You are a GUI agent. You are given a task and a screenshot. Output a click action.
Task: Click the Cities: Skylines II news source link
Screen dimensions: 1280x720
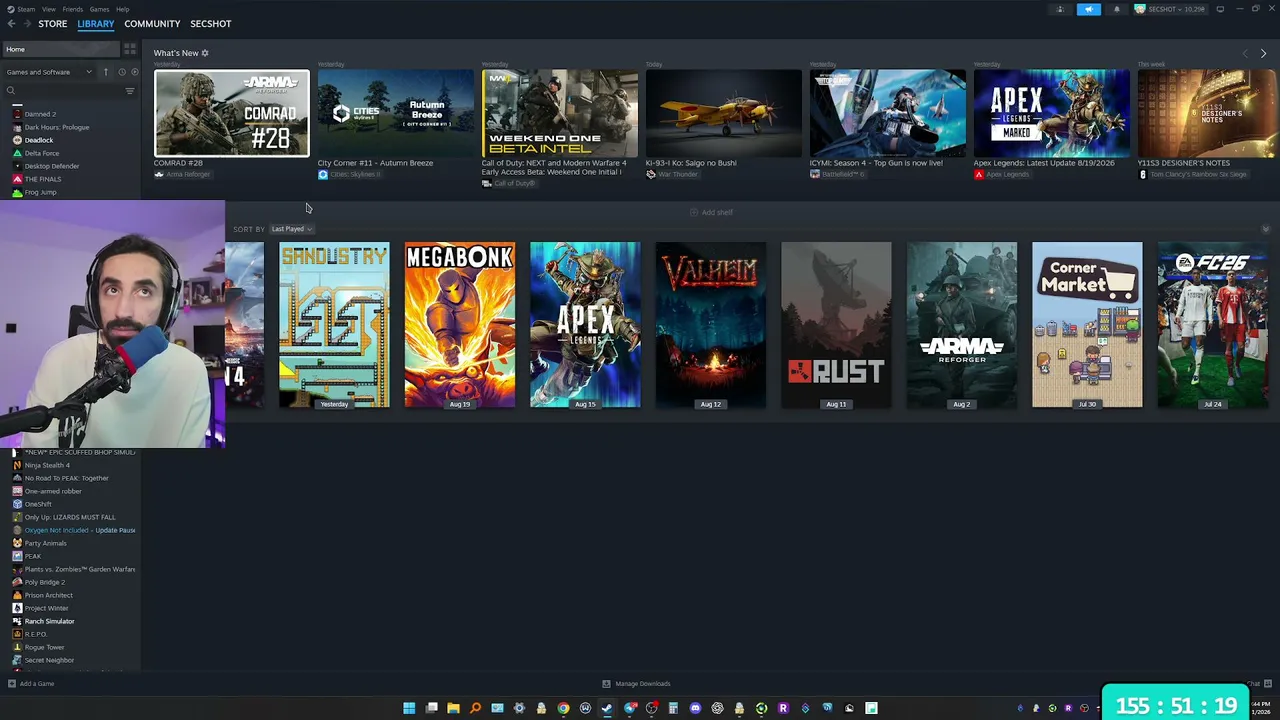pyautogui.click(x=355, y=175)
